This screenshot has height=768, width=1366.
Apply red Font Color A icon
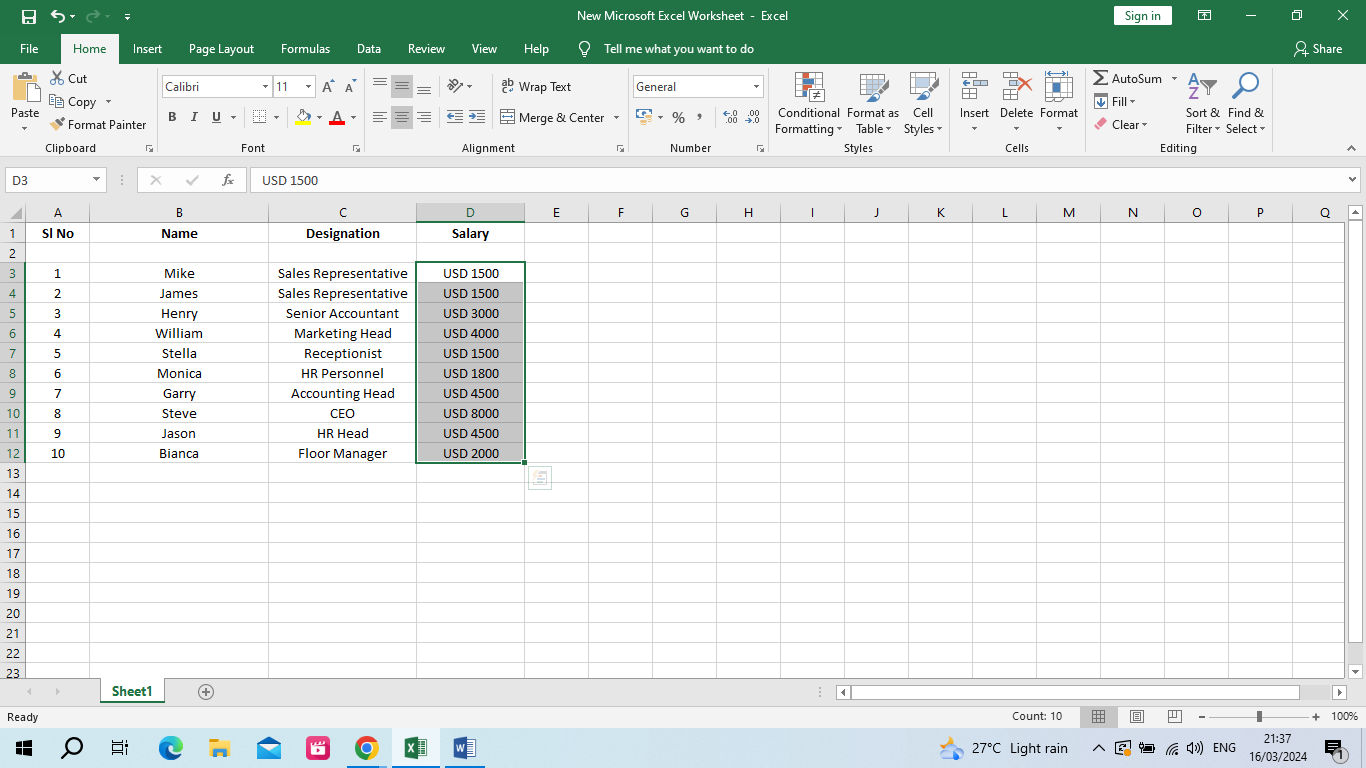(x=337, y=117)
